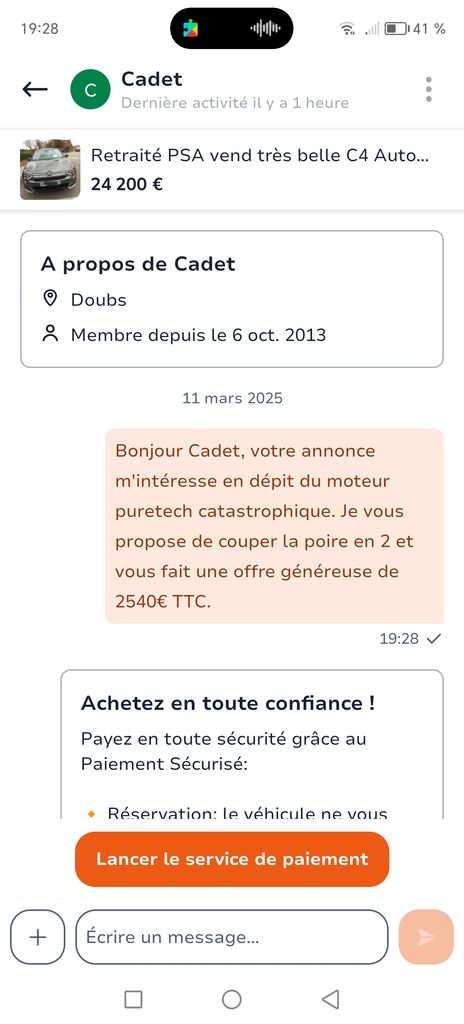Viewport: 464px width, 1024px height.
Task: Open the Citroën C4 listing thumbnail
Action: 50,169
